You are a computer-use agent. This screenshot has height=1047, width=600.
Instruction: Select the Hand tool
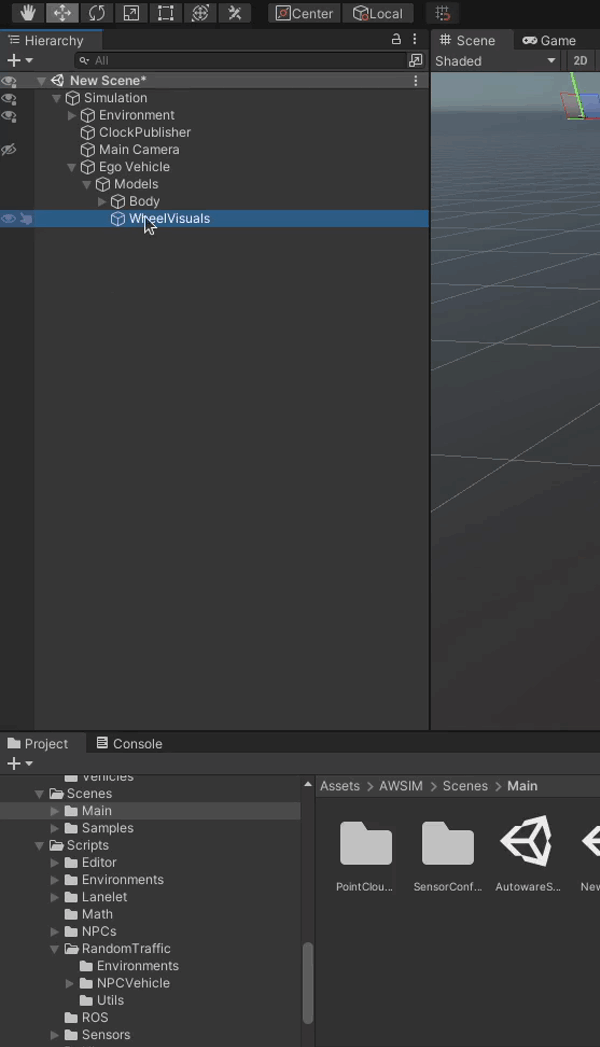coord(27,13)
